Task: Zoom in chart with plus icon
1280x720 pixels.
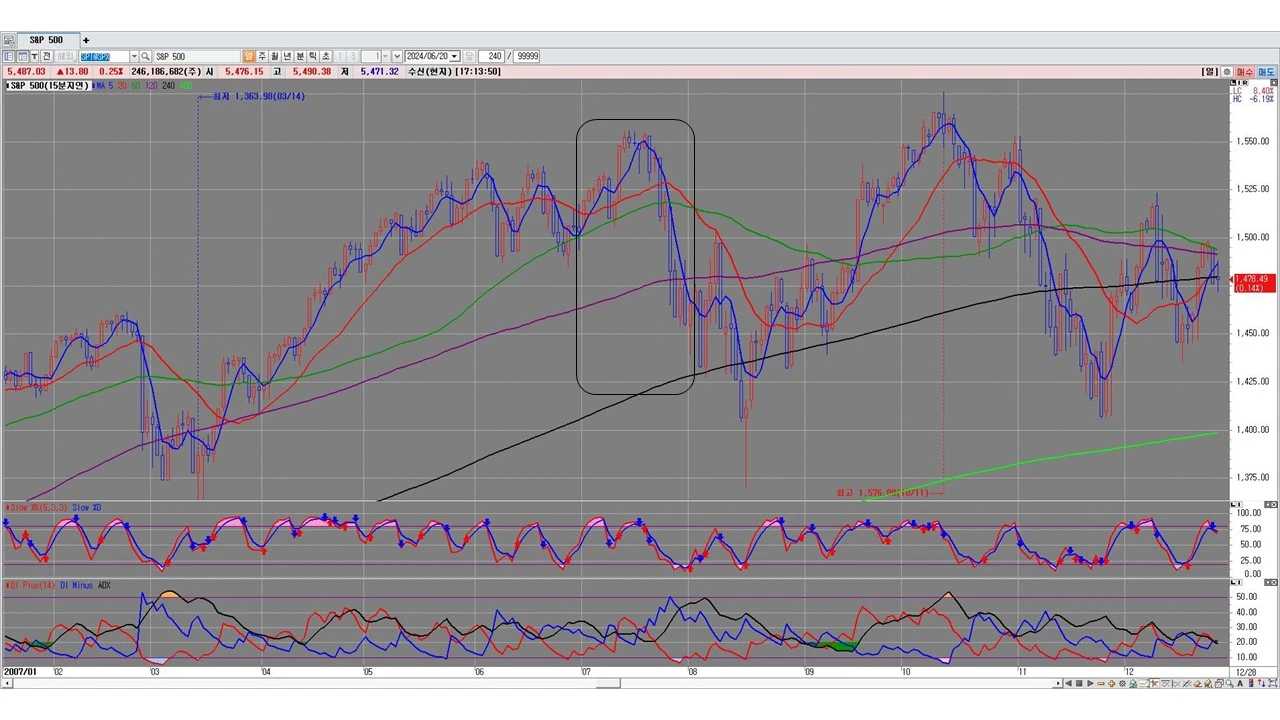Action: (1113, 684)
